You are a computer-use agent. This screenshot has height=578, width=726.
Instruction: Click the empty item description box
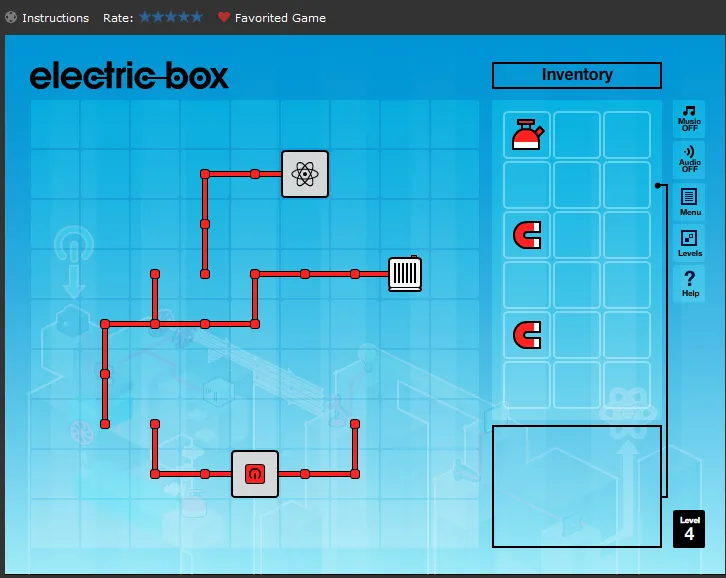577,486
